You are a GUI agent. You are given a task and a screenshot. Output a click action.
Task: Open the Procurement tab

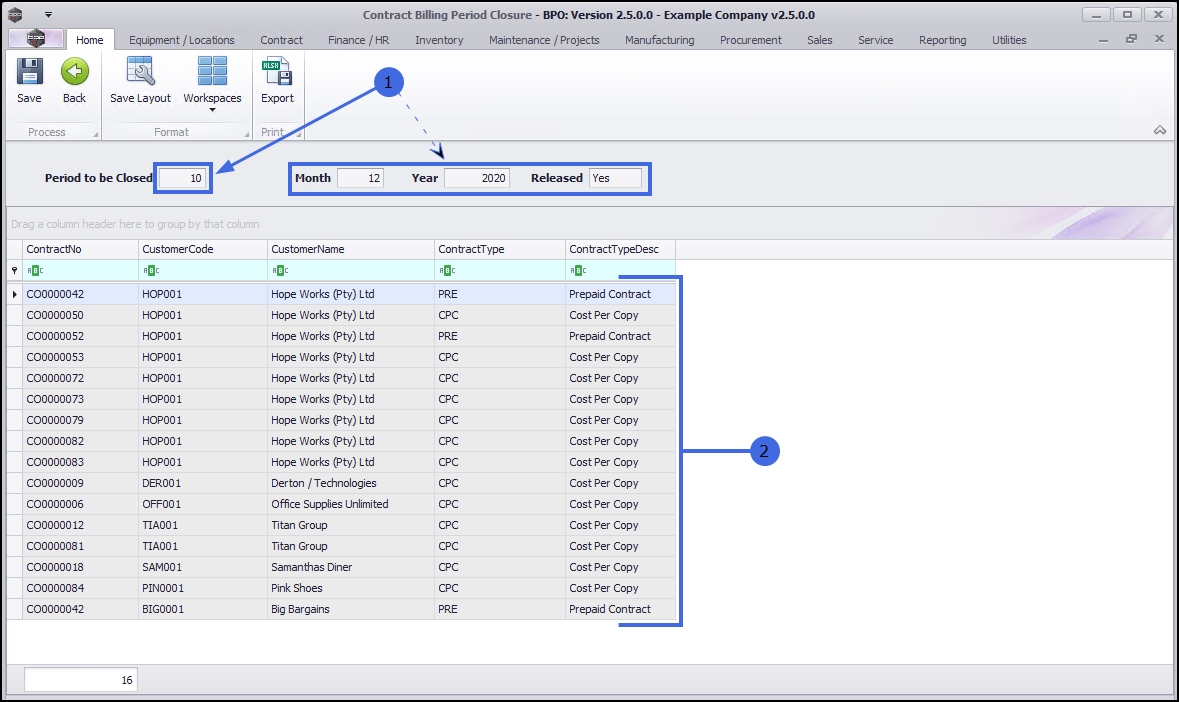point(750,40)
